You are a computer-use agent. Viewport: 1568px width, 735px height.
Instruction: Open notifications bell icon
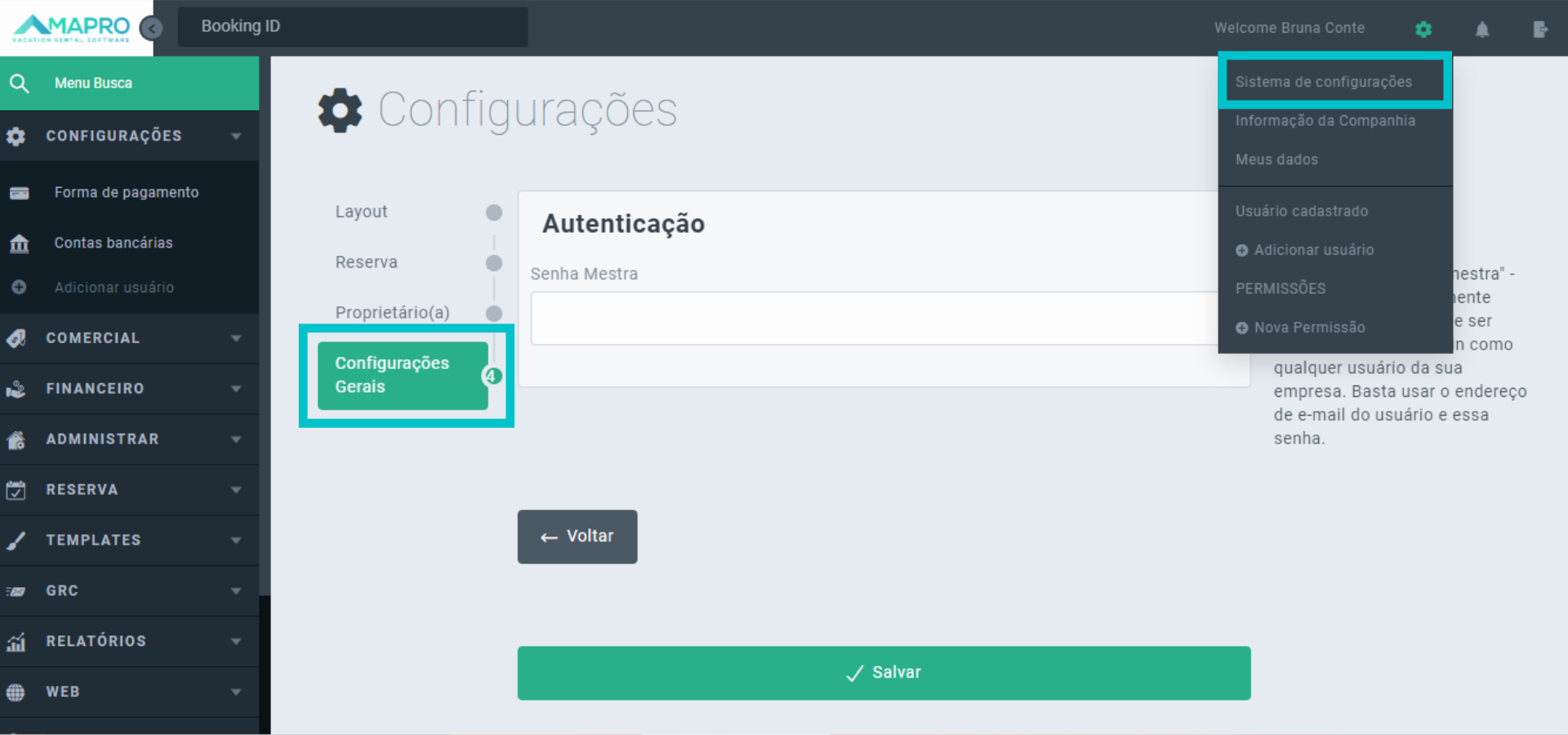[x=1482, y=29]
